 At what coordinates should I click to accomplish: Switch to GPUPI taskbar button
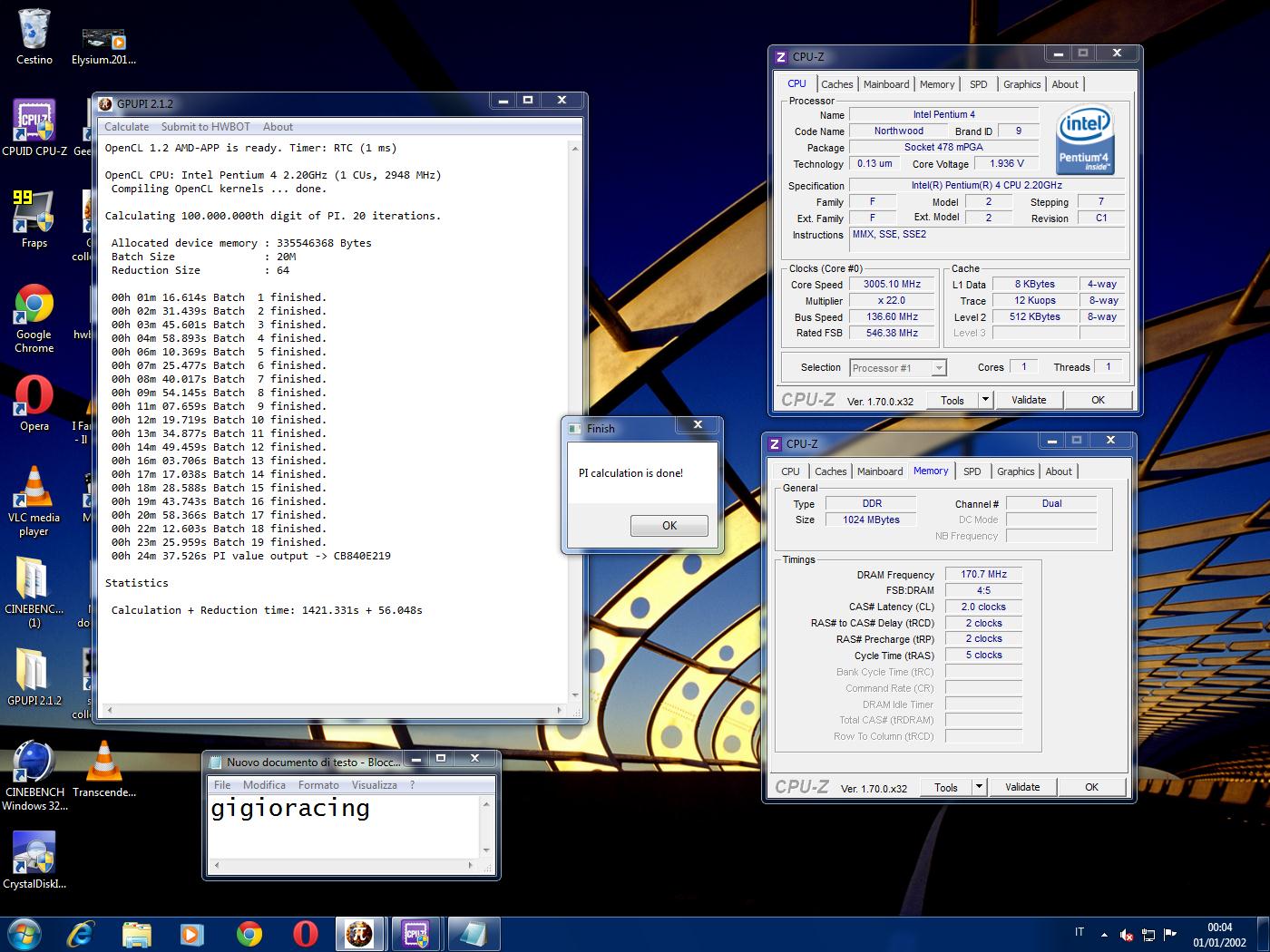pos(361,934)
